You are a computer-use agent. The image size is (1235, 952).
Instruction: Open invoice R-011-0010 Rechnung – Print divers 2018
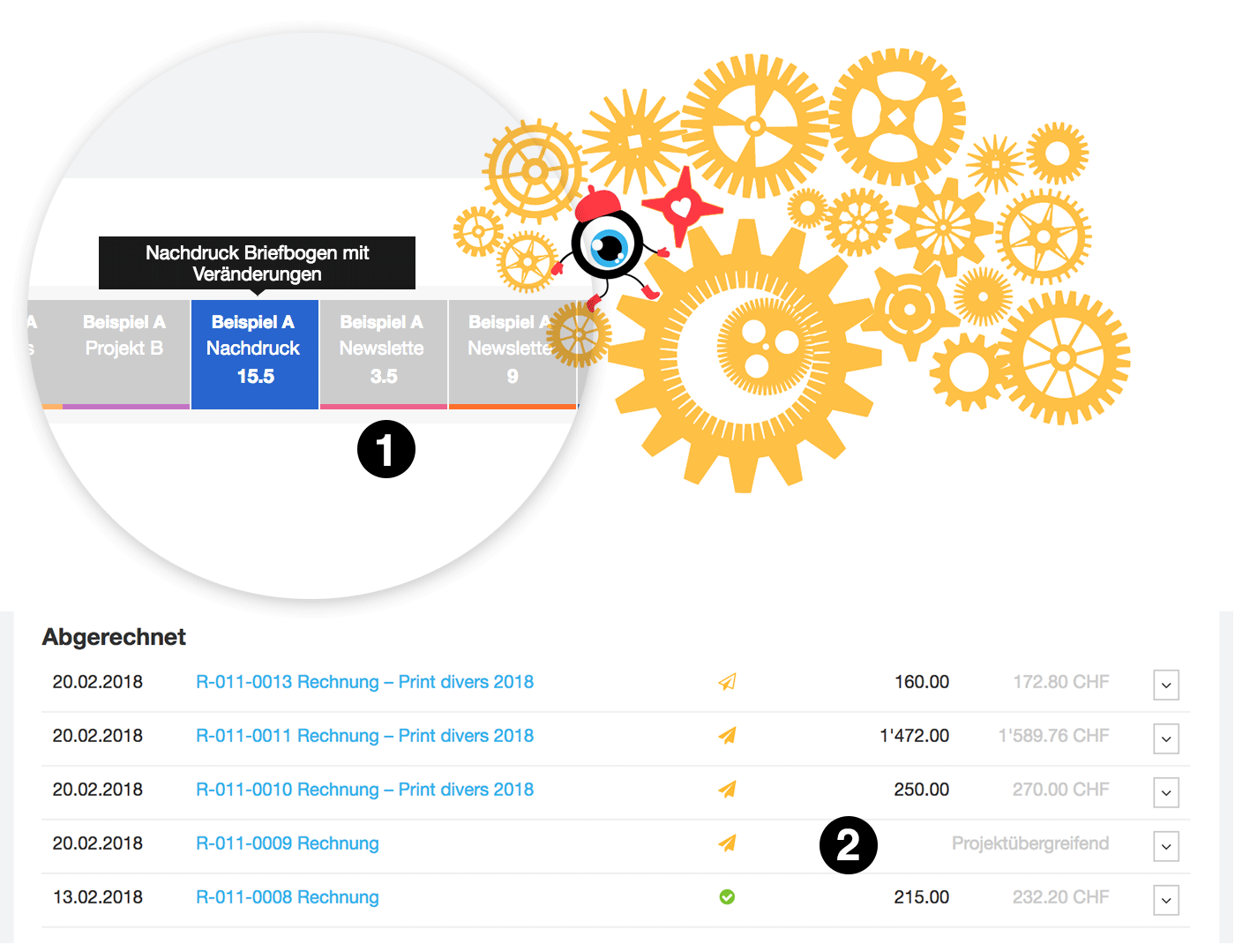coord(364,790)
